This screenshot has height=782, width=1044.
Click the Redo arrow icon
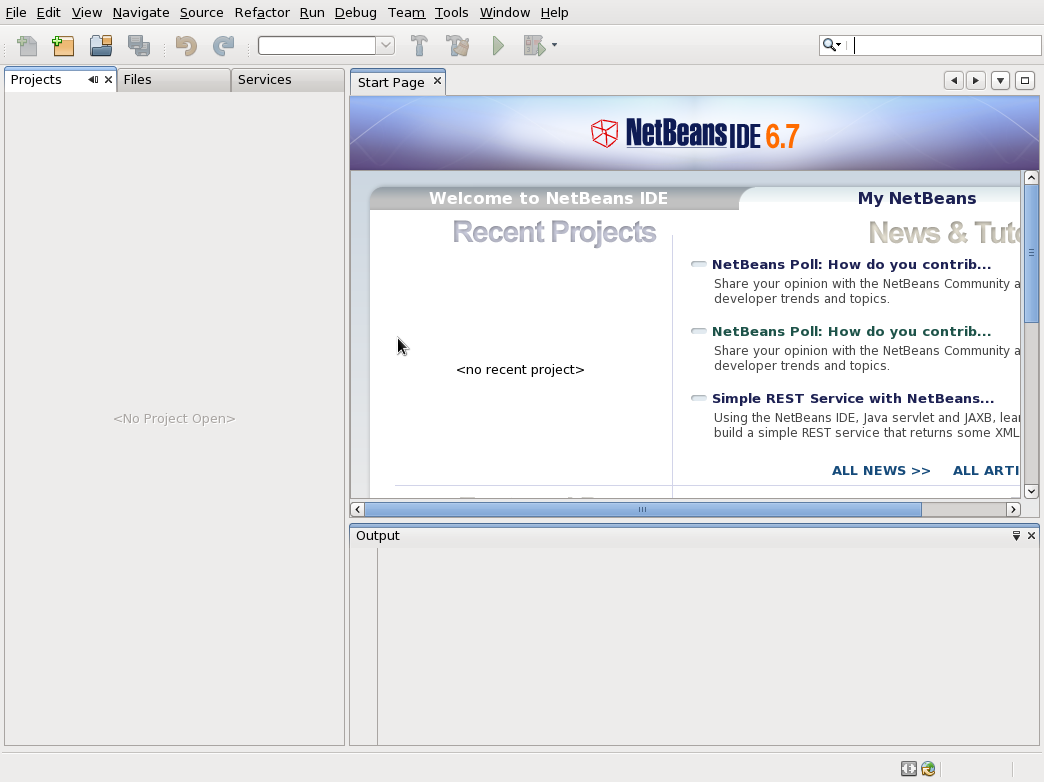pos(223,45)
